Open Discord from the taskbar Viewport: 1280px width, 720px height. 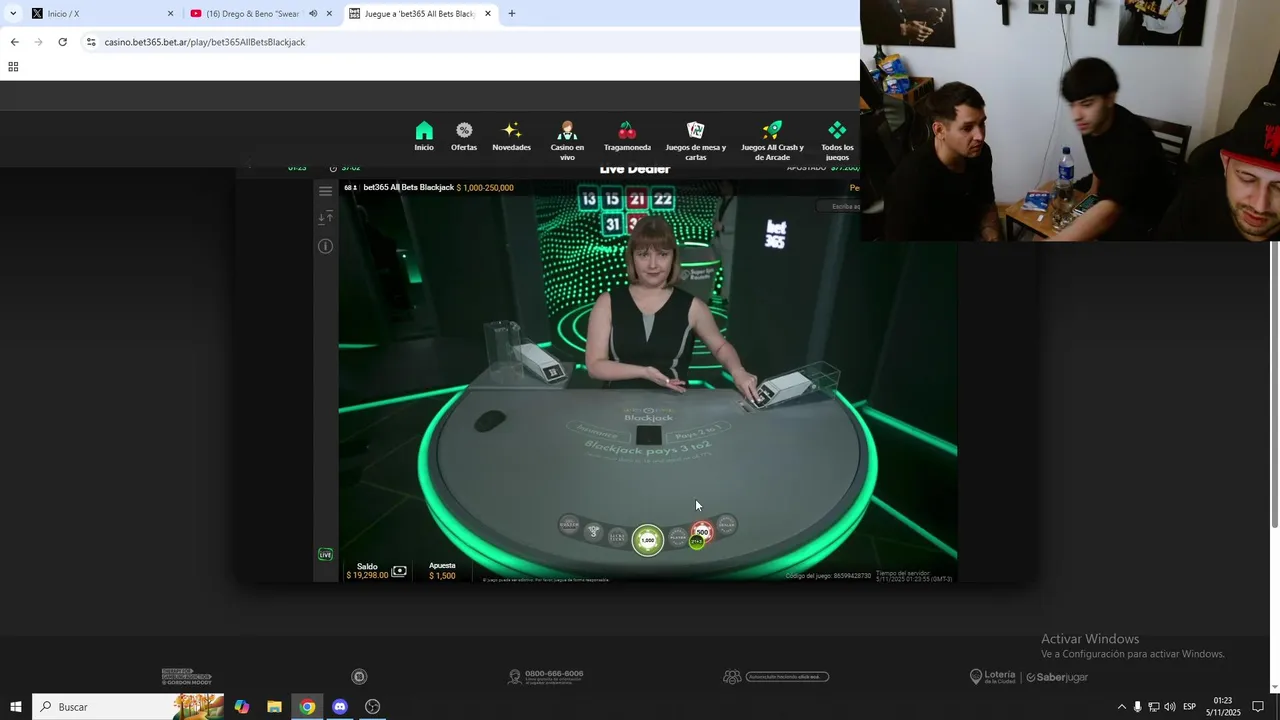(340, 707)
